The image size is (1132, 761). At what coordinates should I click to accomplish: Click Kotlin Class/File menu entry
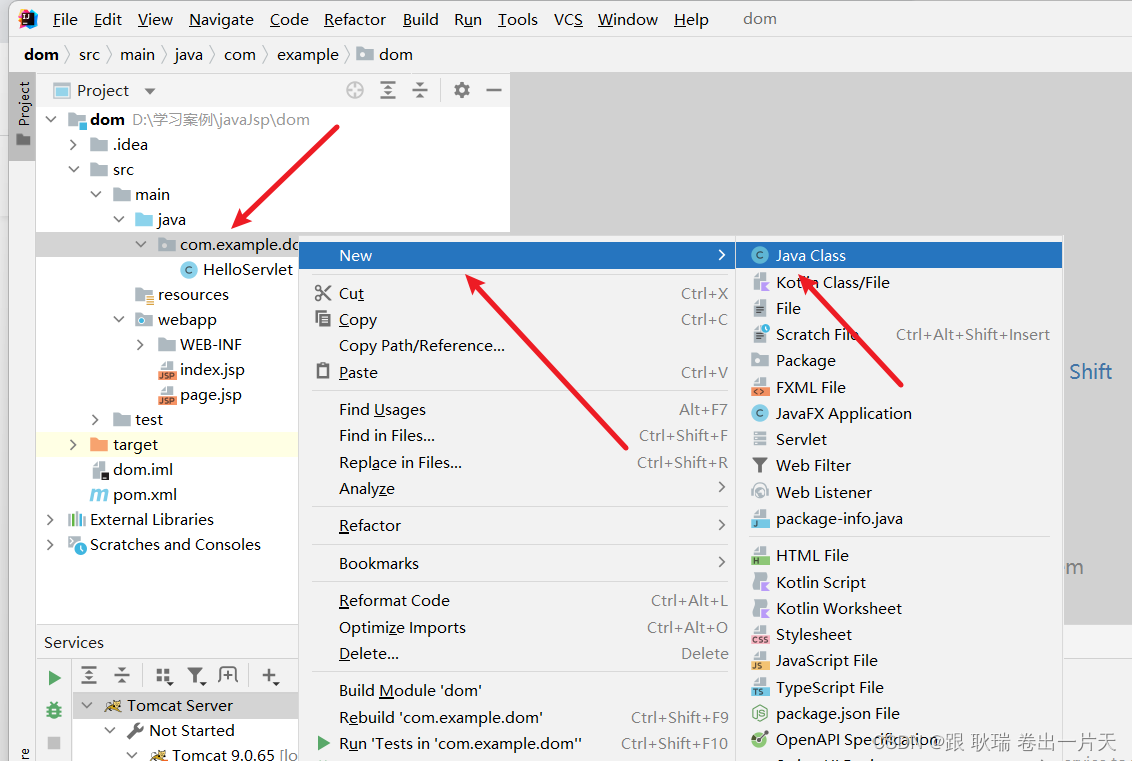(x=825, y=282)
